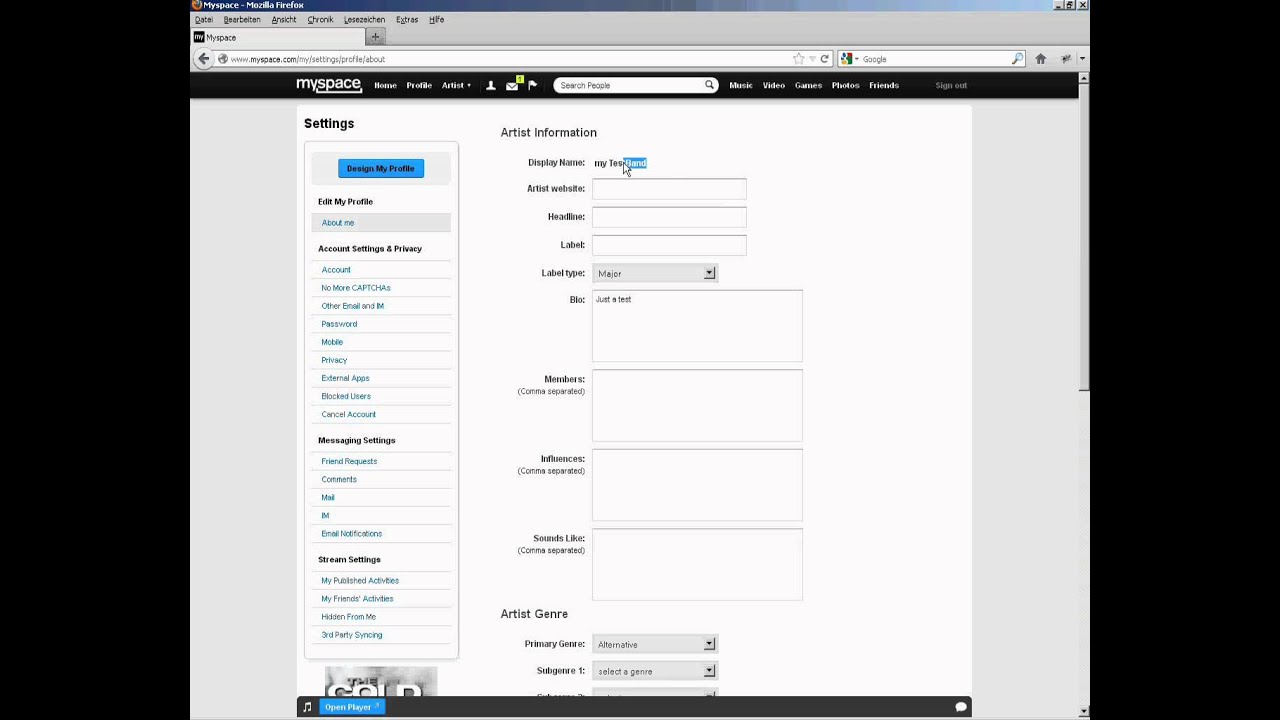Click the site identity globe icon
This screenshot has height=720, width=1280.
[222, 59]
